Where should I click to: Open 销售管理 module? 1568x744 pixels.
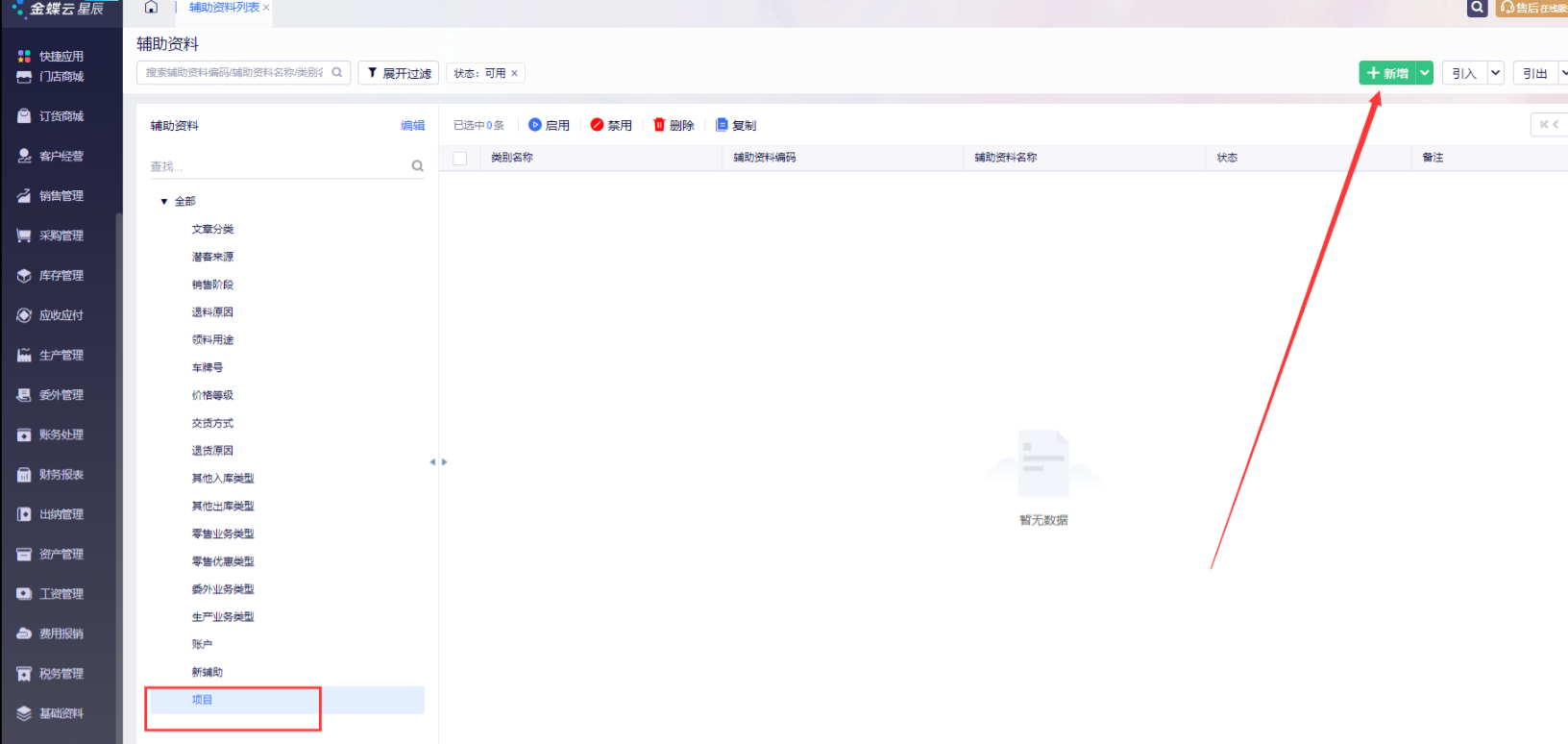coord(50,196)
